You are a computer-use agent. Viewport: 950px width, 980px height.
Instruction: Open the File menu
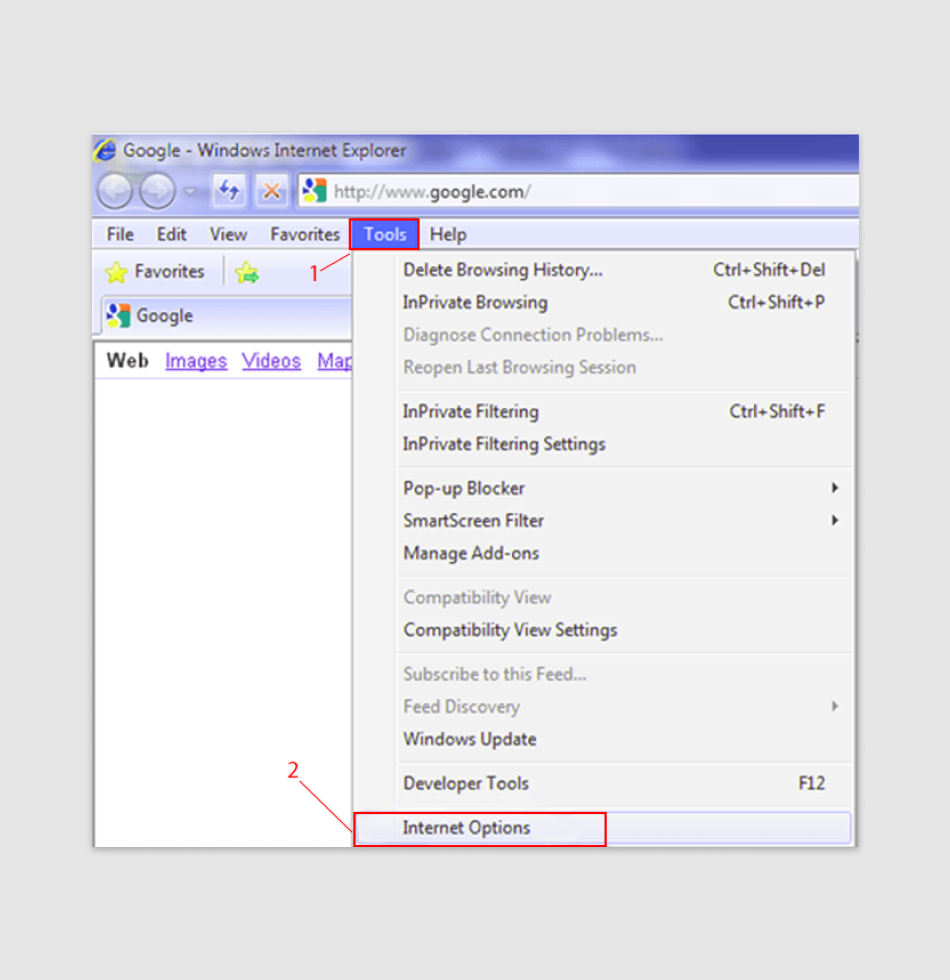pyautogui.click(x=120, y=234)
